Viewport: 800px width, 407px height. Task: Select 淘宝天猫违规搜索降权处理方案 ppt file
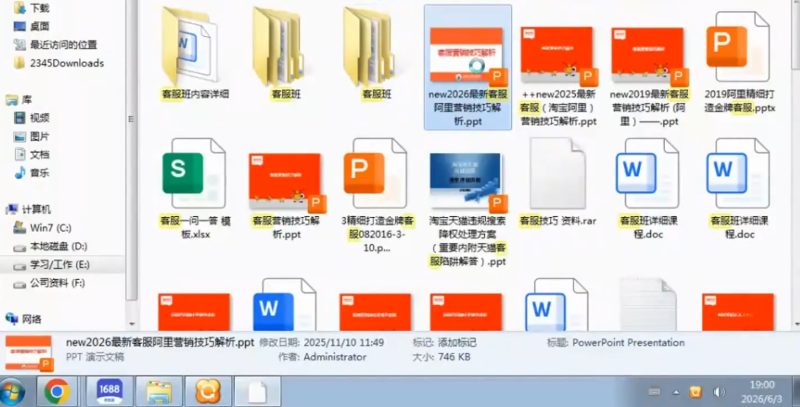click(x=468, y=209)
